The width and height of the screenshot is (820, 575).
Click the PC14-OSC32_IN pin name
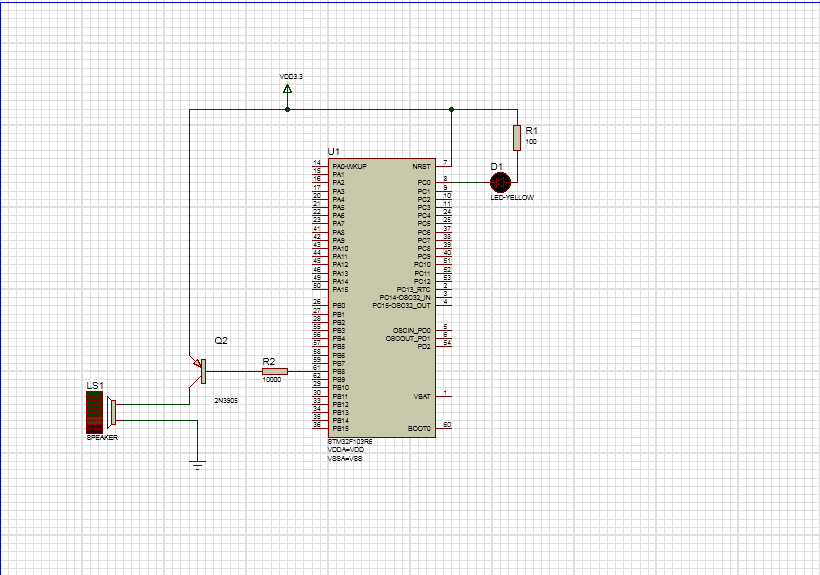coord(405,297)
